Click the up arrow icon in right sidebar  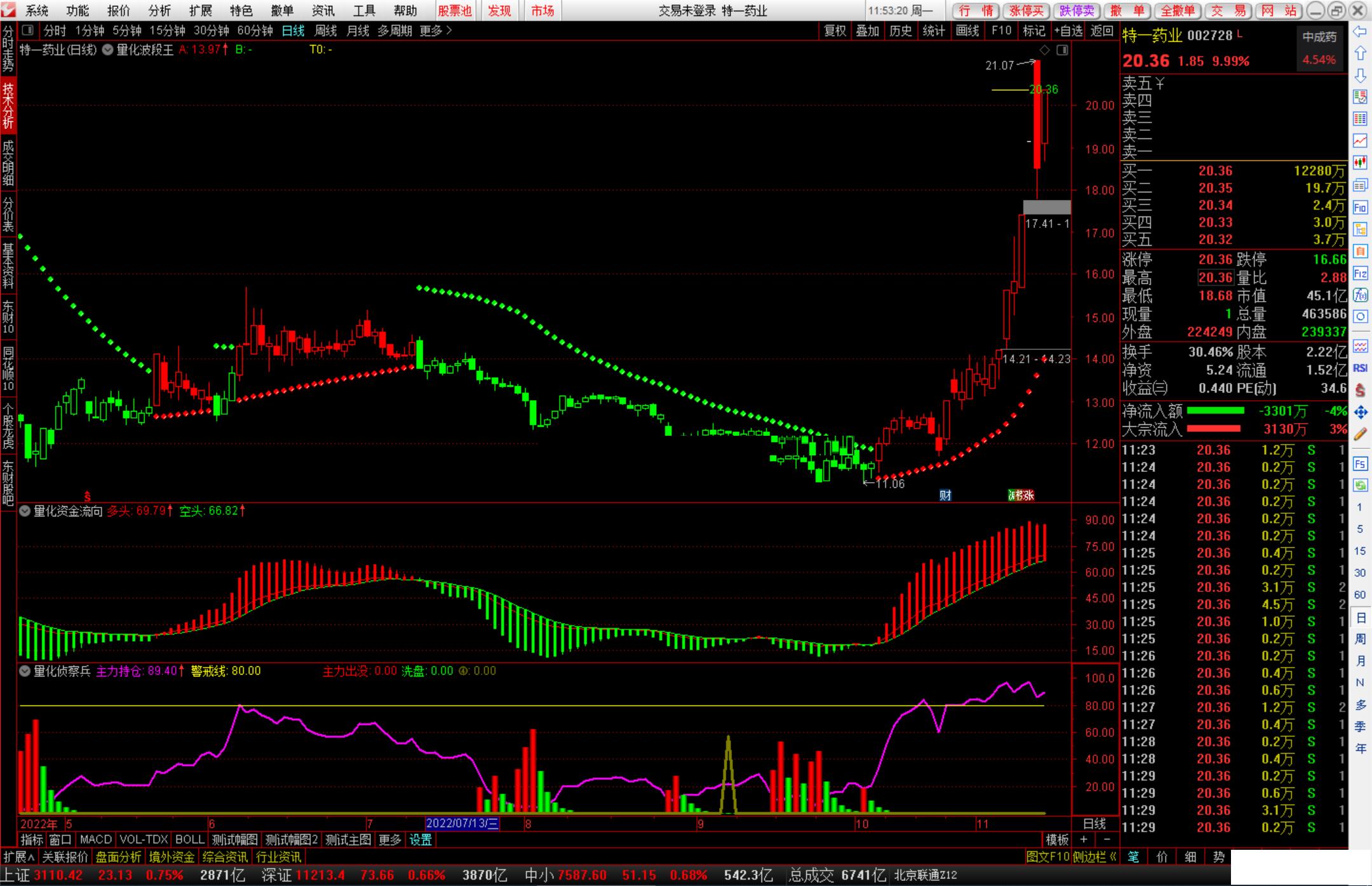click(x=1360, y=53)
